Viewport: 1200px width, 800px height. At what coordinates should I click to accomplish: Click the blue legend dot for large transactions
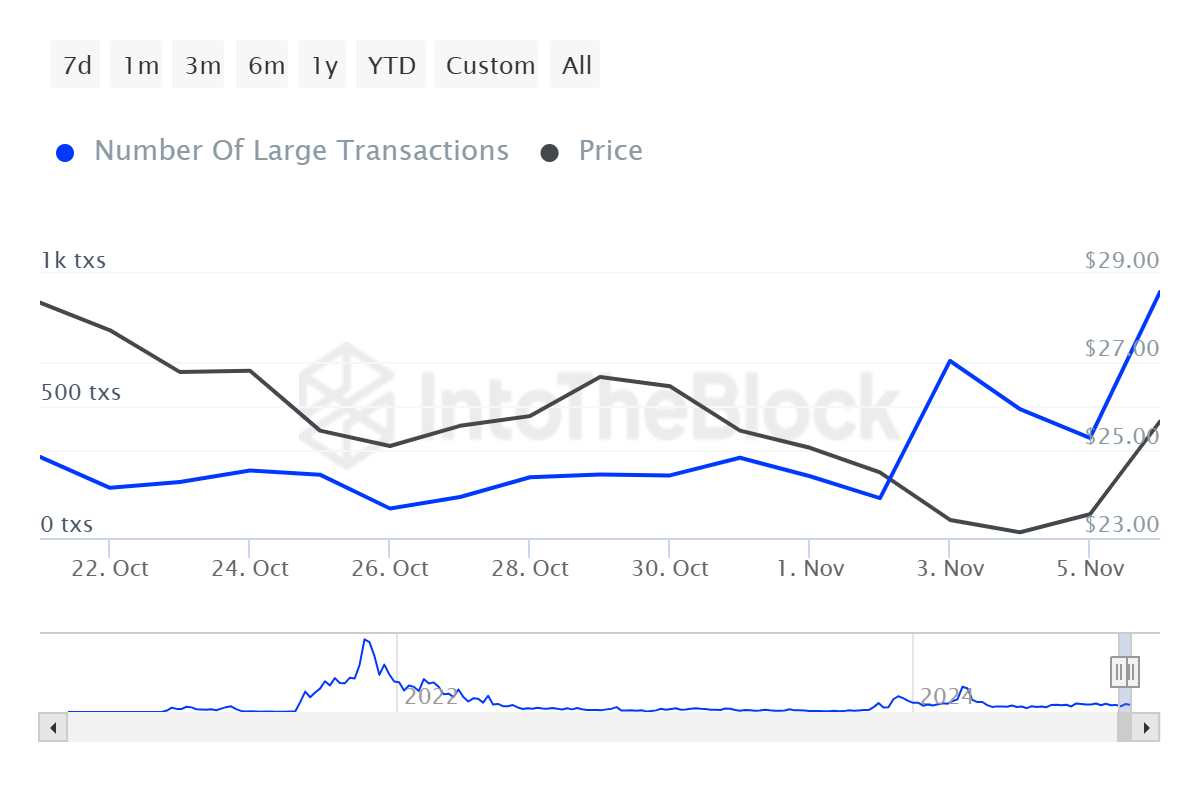[66, 153]
